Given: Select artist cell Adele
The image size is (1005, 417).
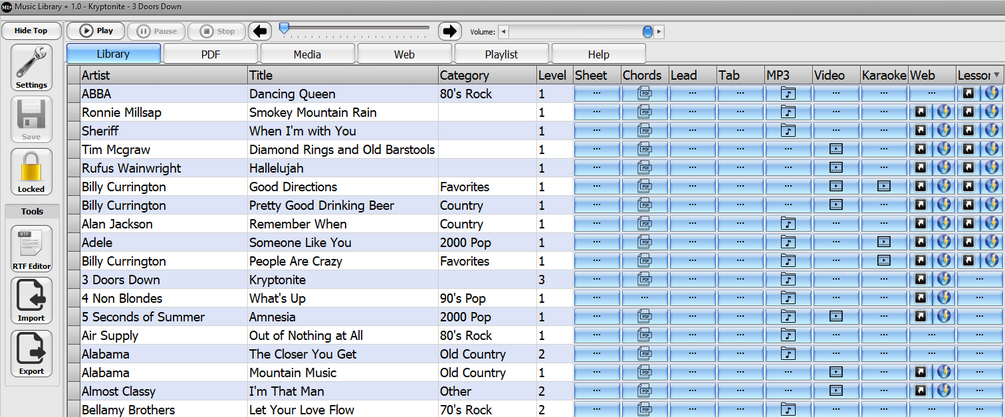Looking at the screenshot, I should (163, 243).
